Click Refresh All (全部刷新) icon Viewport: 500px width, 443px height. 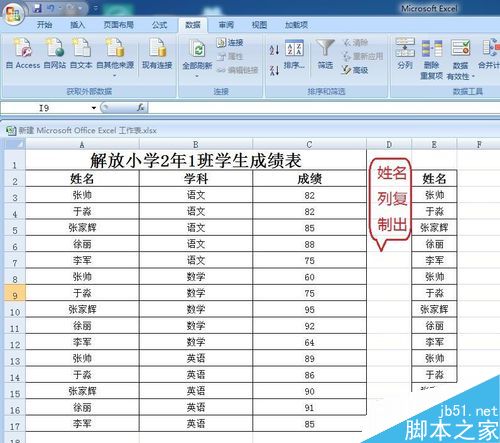197,49
